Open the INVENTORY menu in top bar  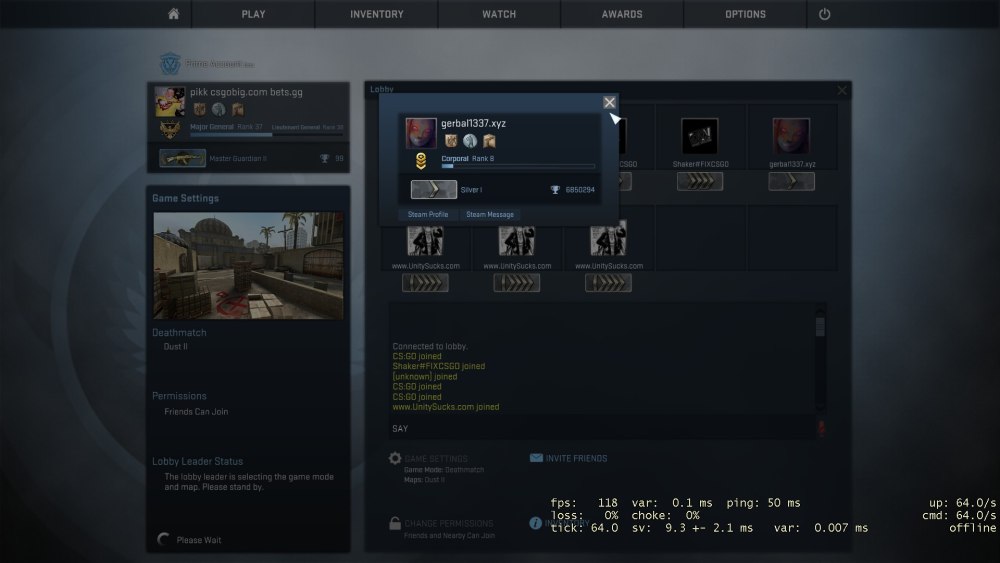pyautogui.click(x=376, y=14)
